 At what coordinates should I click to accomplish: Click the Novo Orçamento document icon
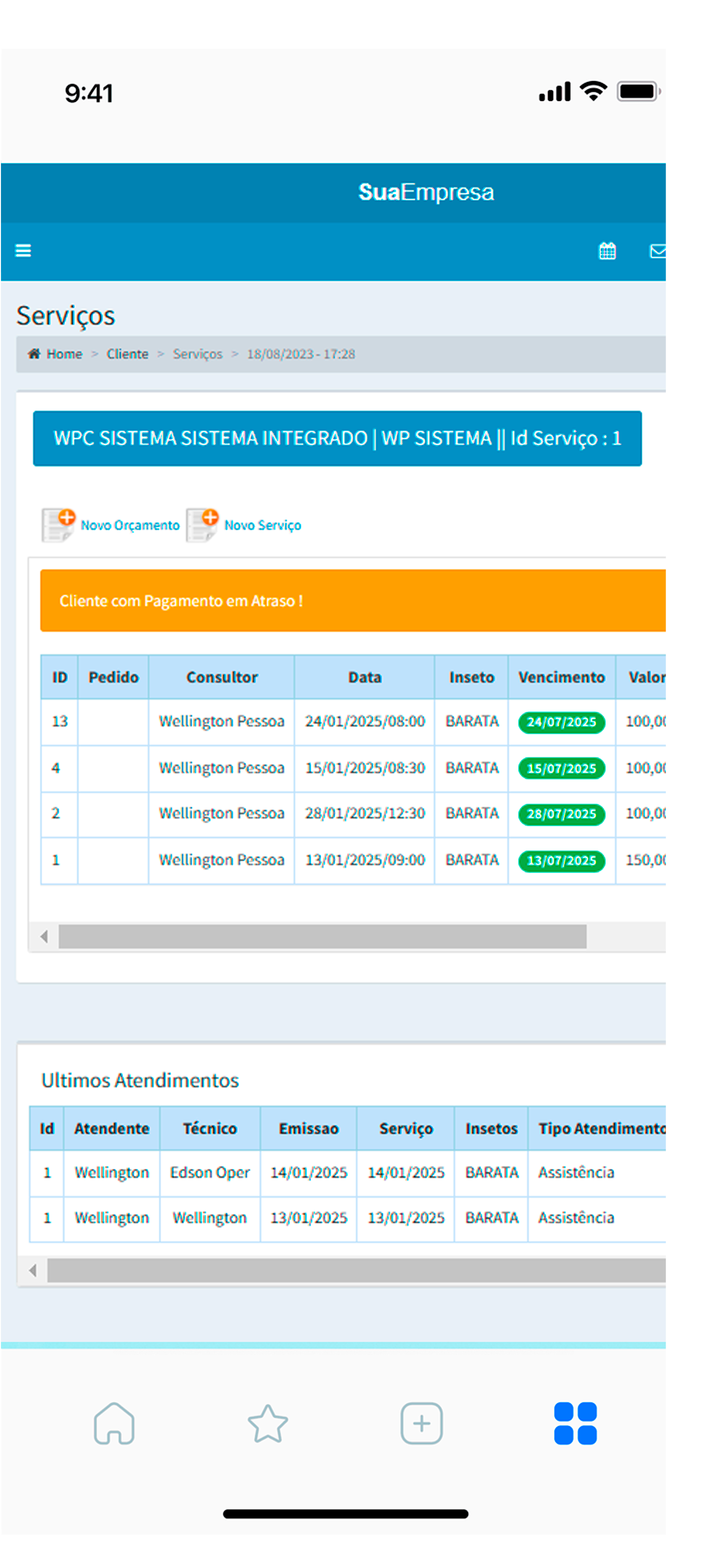tap(58, 525)
